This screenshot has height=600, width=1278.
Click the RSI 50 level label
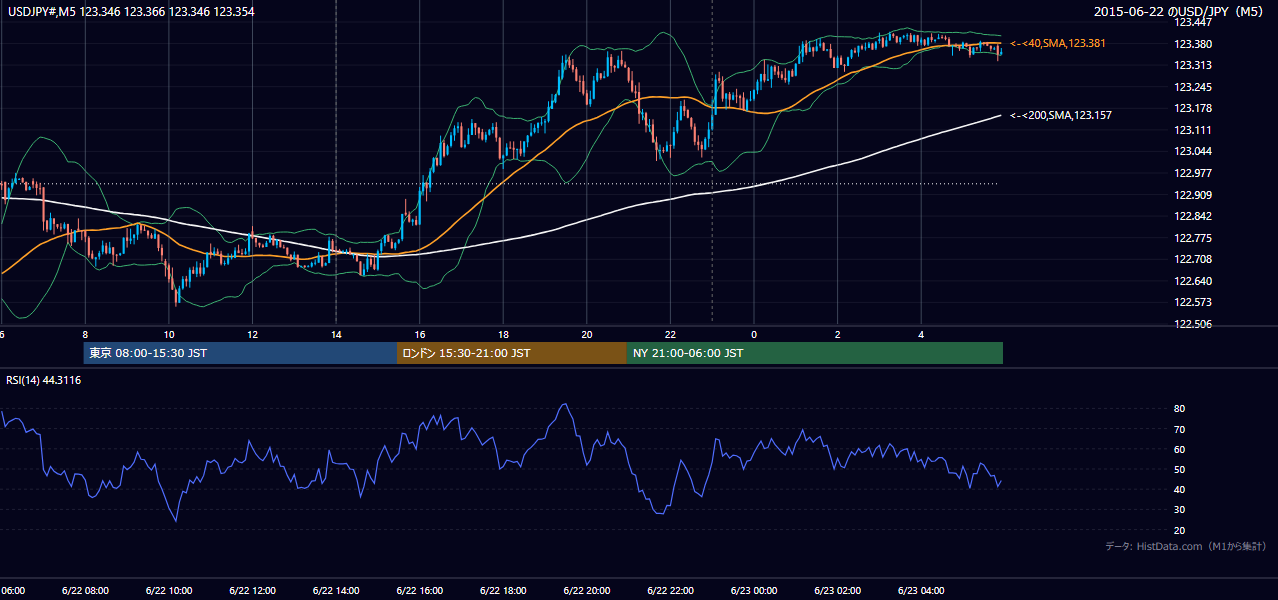pyautogui.click(x=1180, y=469)
